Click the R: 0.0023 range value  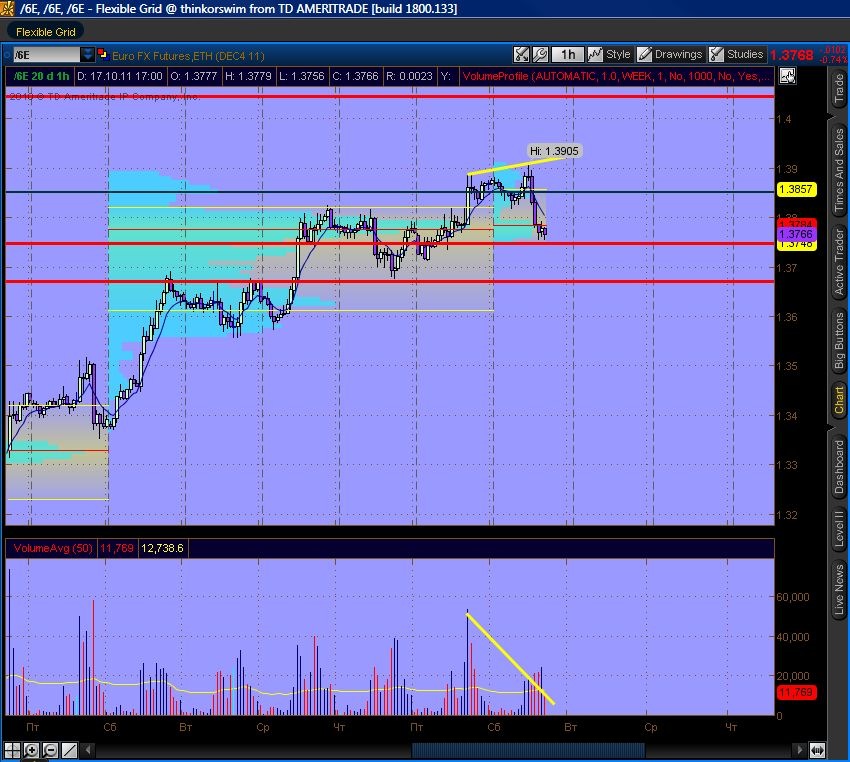pos(409,76)
